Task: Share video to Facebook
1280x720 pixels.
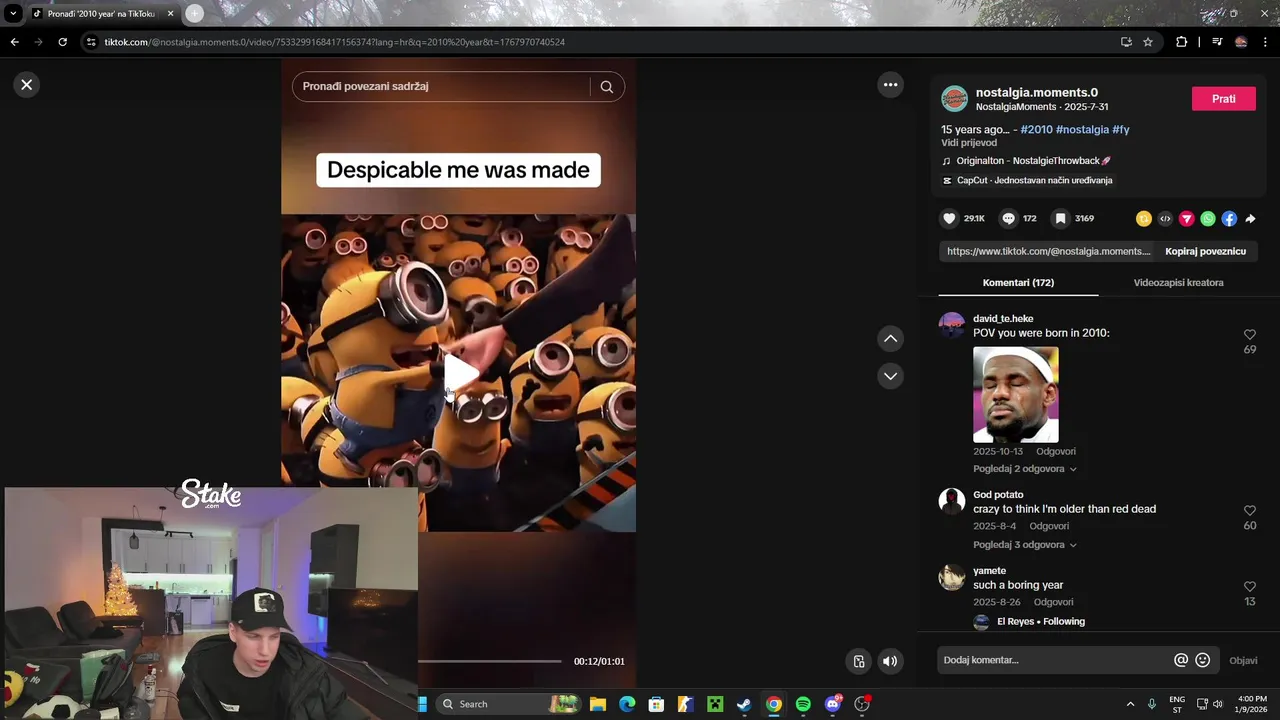Action: [x=1229, y=218]
